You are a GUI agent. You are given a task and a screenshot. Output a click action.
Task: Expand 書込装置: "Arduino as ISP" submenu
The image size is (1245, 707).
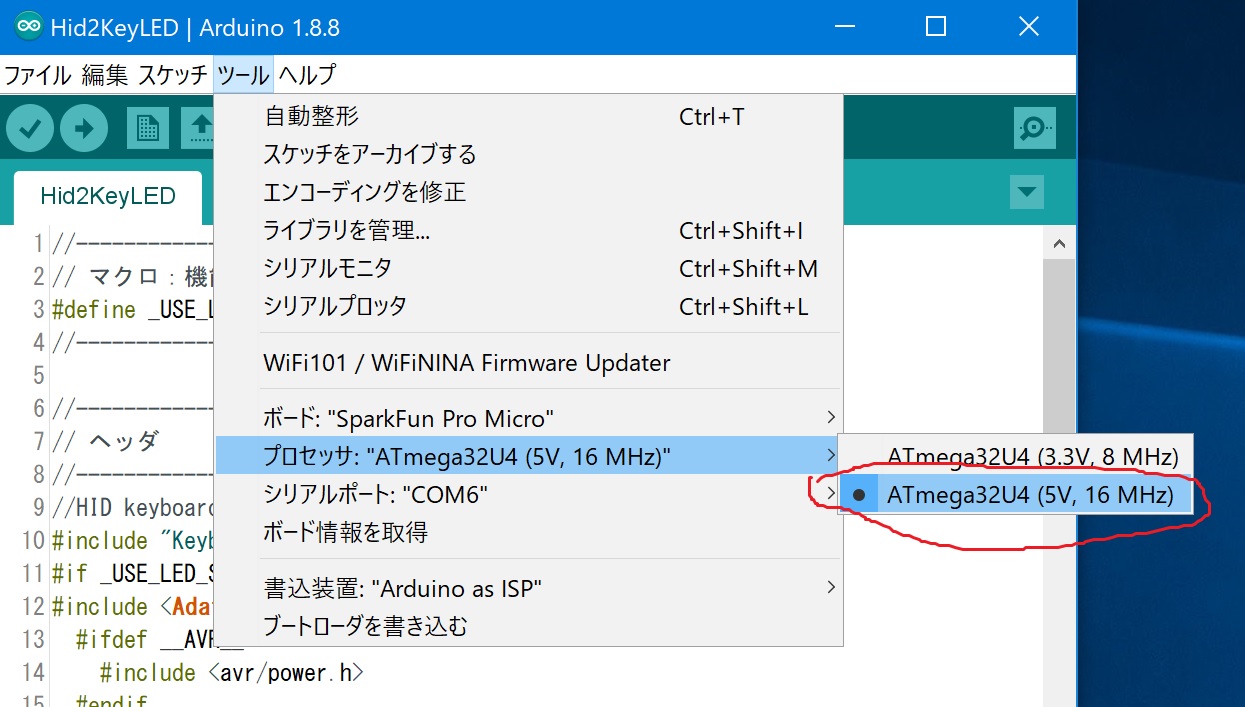point(529,588)
